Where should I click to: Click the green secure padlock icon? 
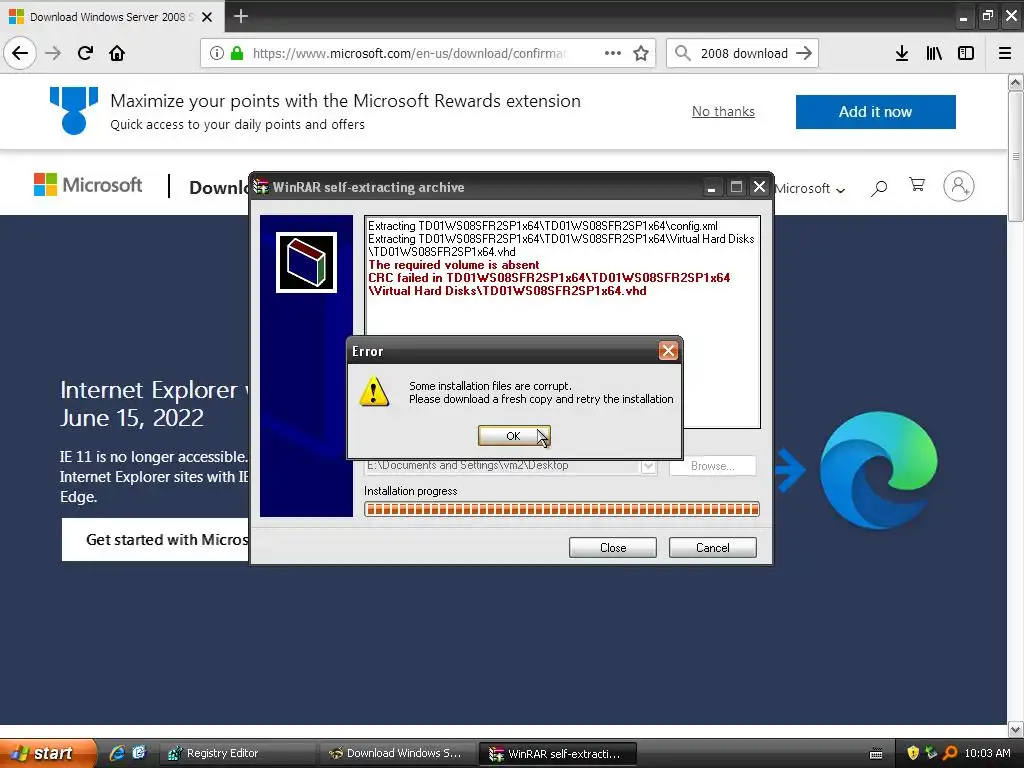pyautogui.click(x=237, y=53)
